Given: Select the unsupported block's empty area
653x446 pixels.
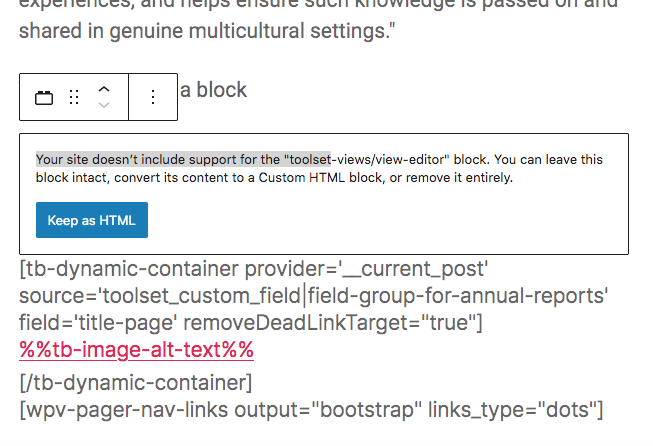Looking at the screenshot, I should 387,220.
